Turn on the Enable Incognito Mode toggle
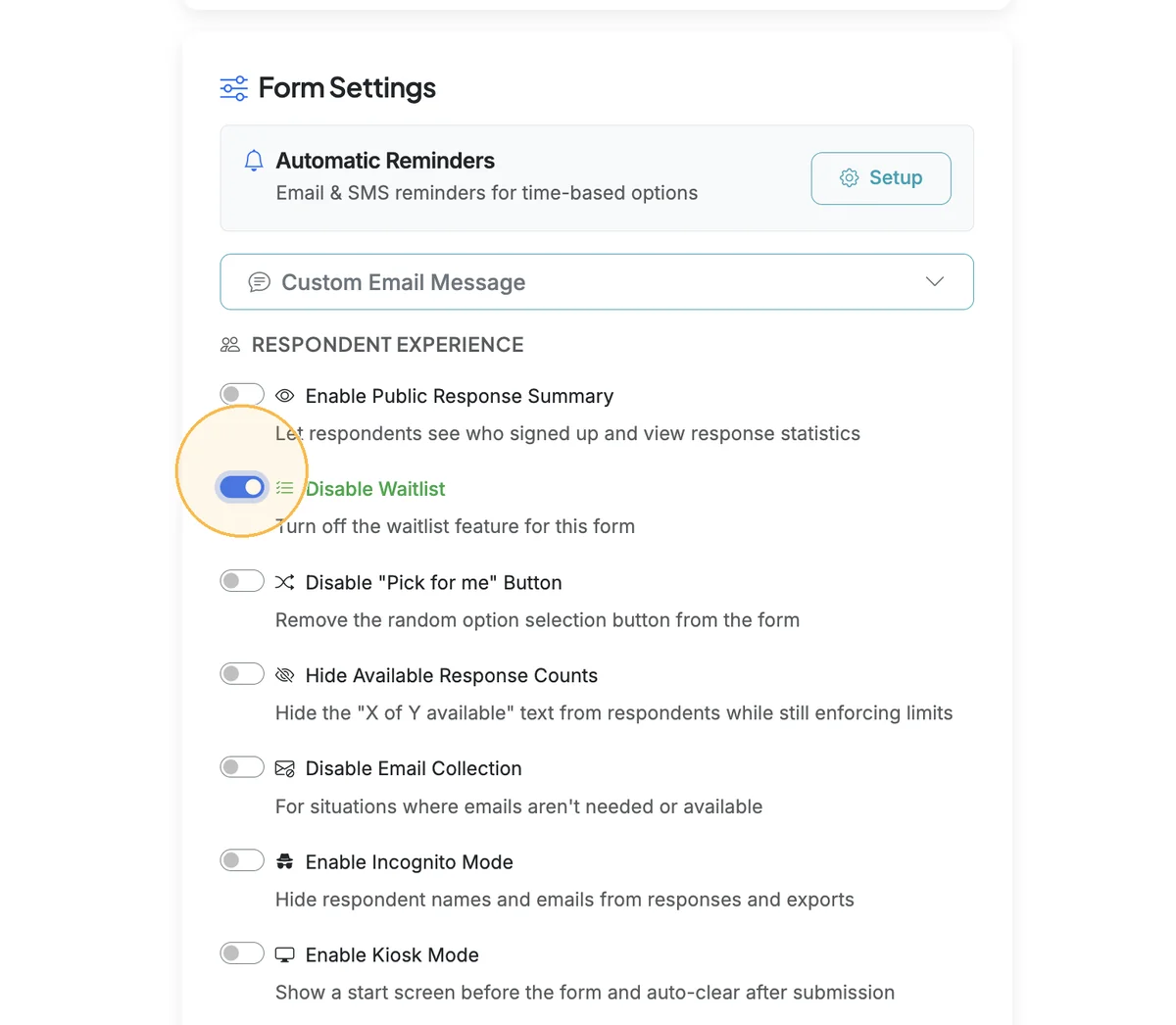The width and height of the screenshot is (1176, 1025). [x=242, y=859]
